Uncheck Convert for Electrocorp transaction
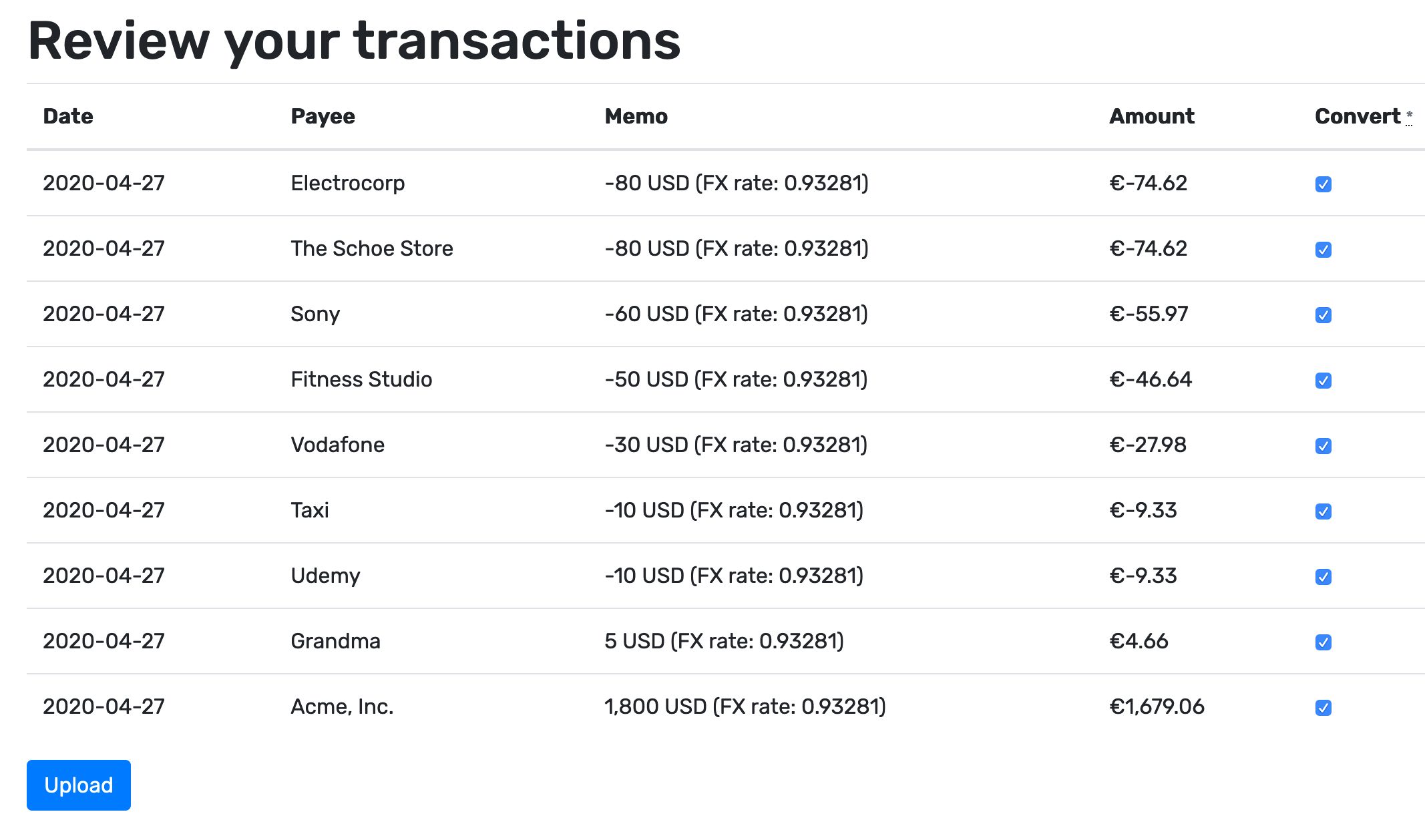The height and width of the screenshot is (840, 1425). (1323, 184)
